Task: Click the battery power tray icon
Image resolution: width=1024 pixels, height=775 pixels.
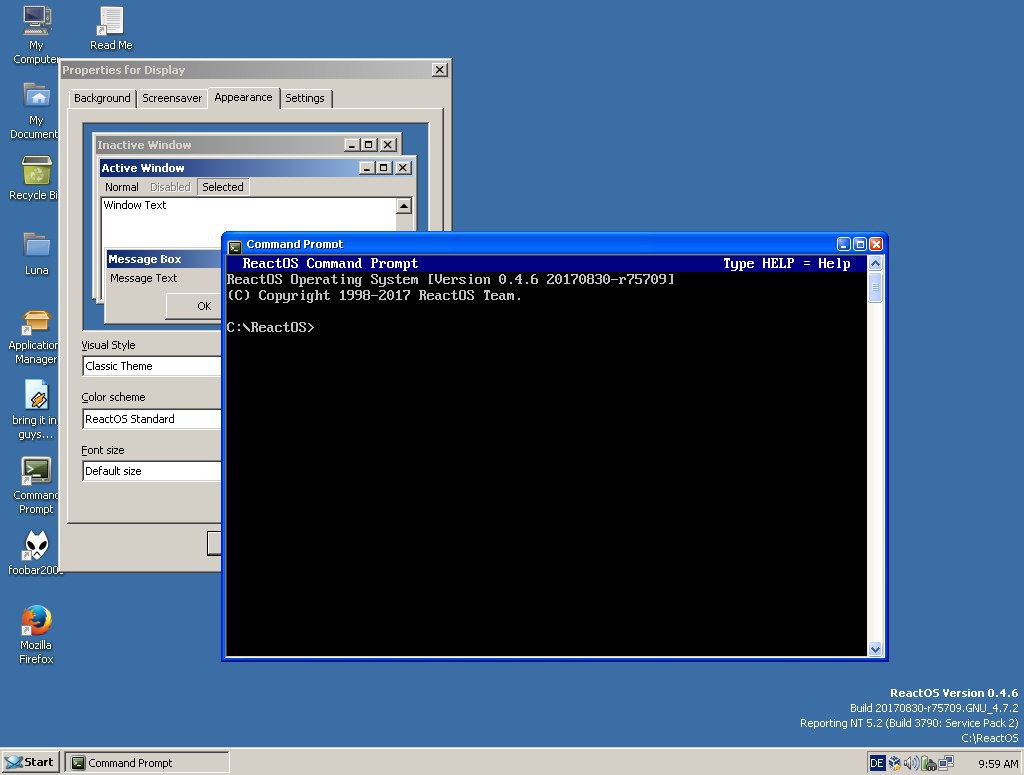Action: coord(928,763)
